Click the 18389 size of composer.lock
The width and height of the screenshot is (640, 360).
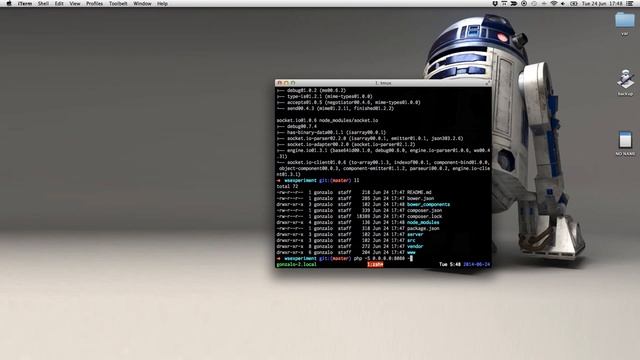[363, 216]
